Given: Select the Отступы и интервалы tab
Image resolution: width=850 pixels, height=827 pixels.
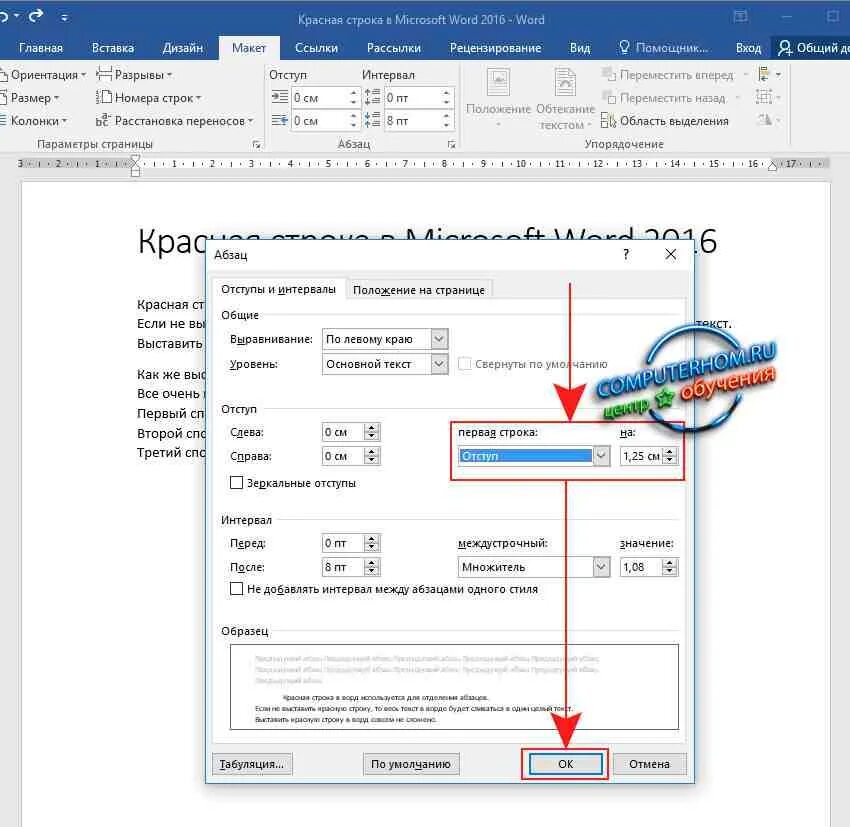Looking at the screenshot, I should tap(278, 289).
